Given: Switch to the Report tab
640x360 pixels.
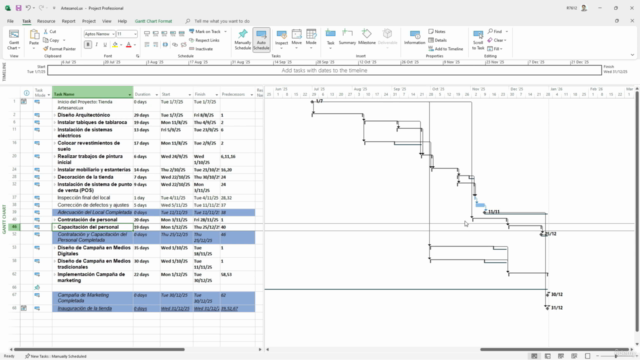Looking at the screenshot, I should point(69,21).
